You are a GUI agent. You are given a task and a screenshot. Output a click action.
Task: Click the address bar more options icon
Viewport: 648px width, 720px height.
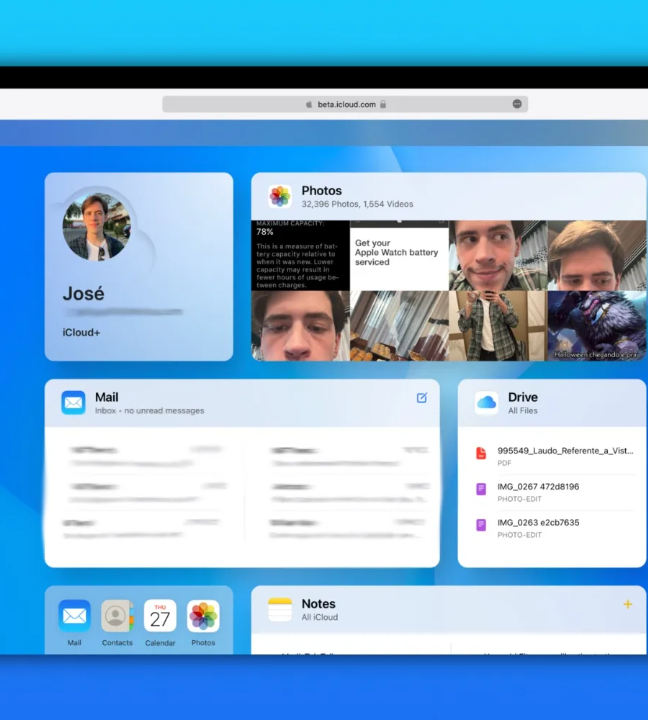click(x=517, y=104)
